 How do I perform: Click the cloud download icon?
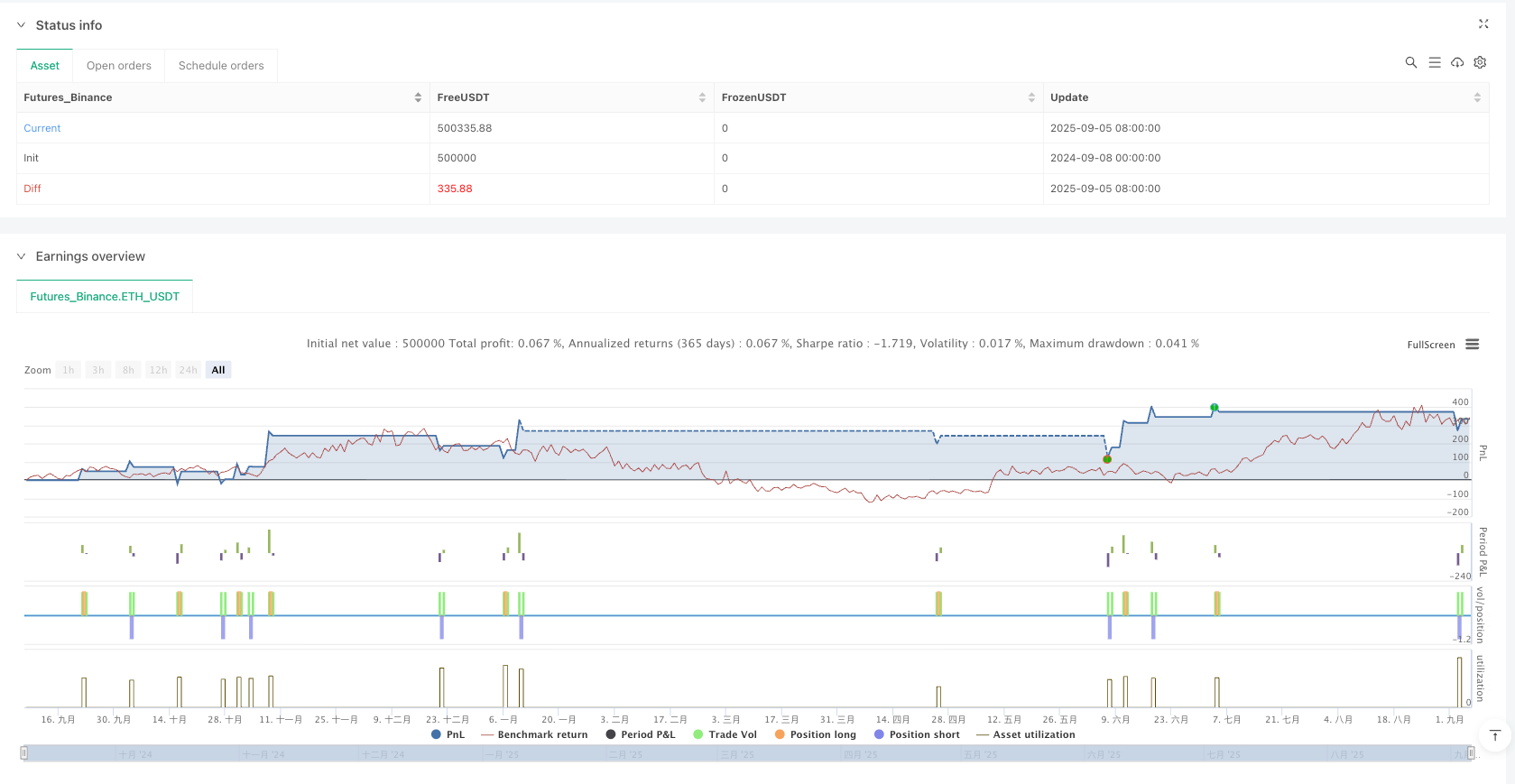[x=1457, y=62]
